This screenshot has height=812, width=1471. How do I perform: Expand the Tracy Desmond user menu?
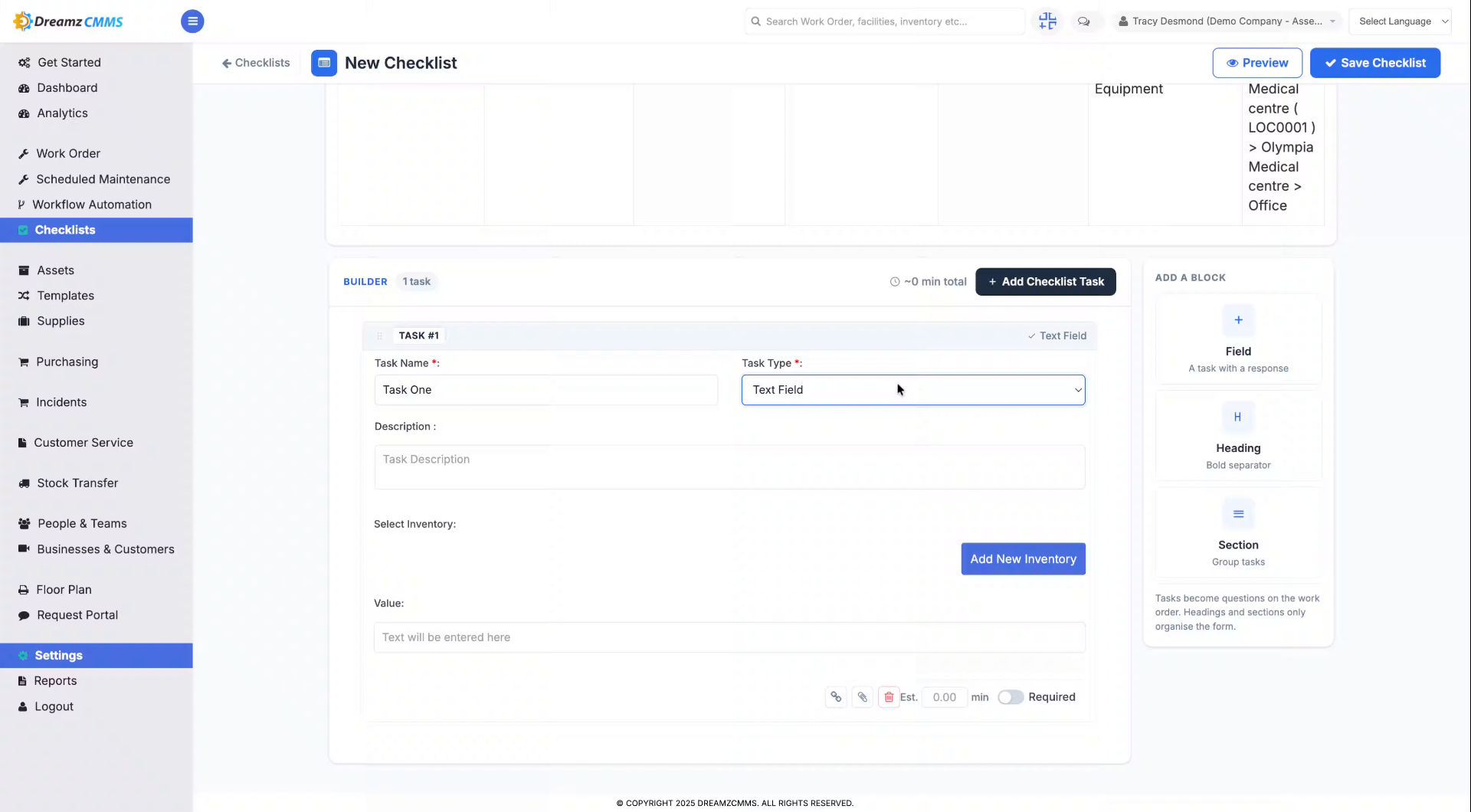pos(1227,21)
